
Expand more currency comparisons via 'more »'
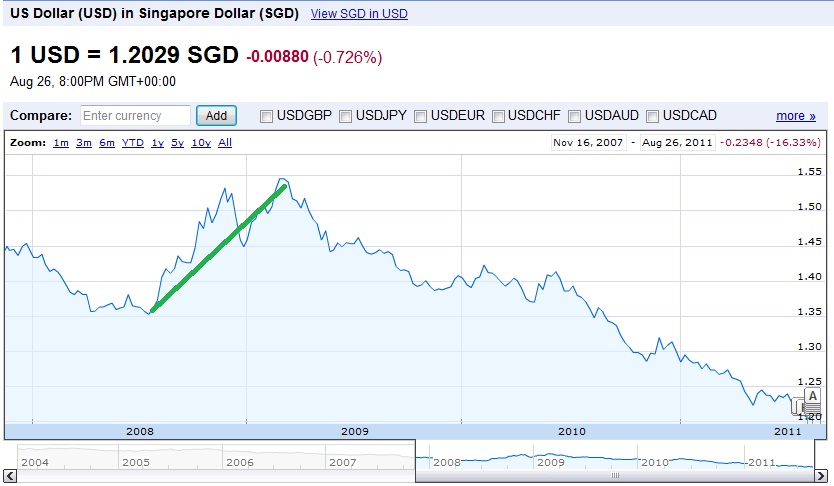[795, 116]
